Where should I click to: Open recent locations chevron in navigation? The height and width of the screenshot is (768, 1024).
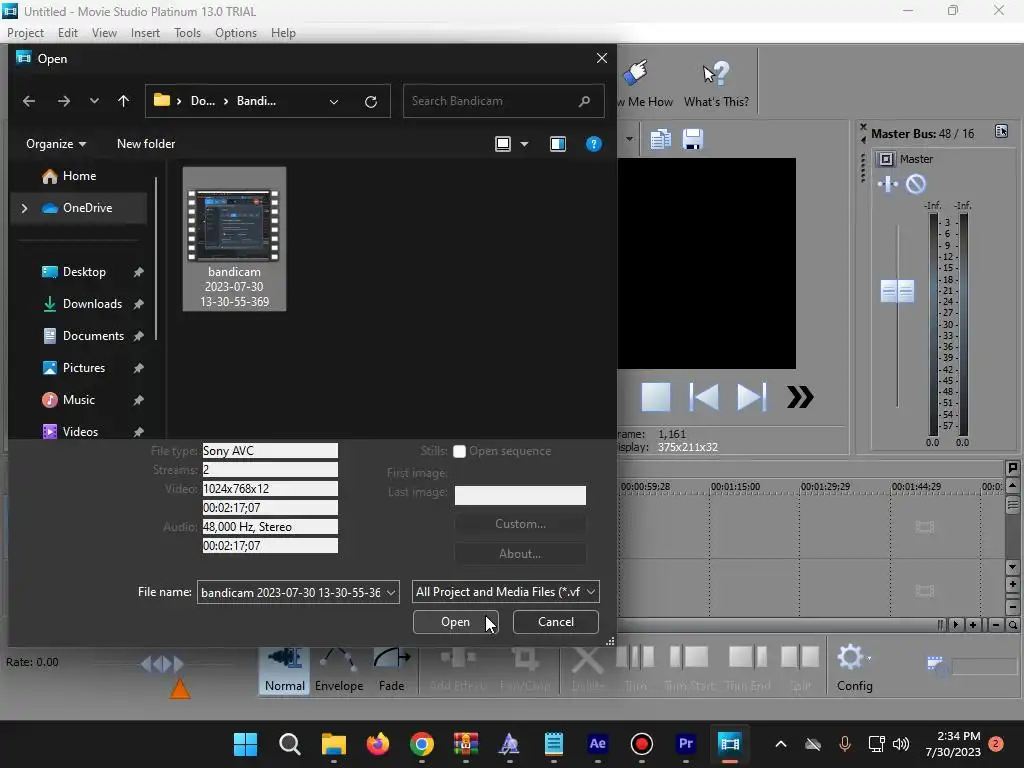94,101
